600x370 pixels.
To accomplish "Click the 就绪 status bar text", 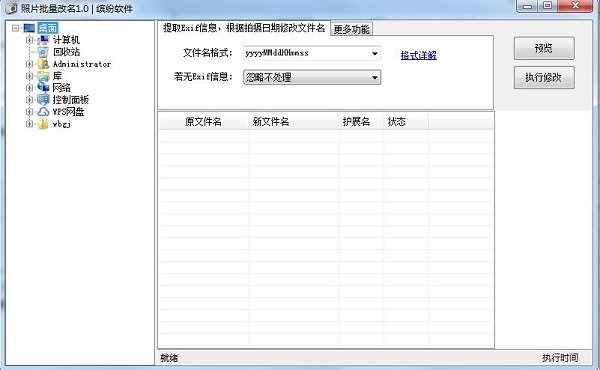I will pyautogui.click(x=169, y=358).
